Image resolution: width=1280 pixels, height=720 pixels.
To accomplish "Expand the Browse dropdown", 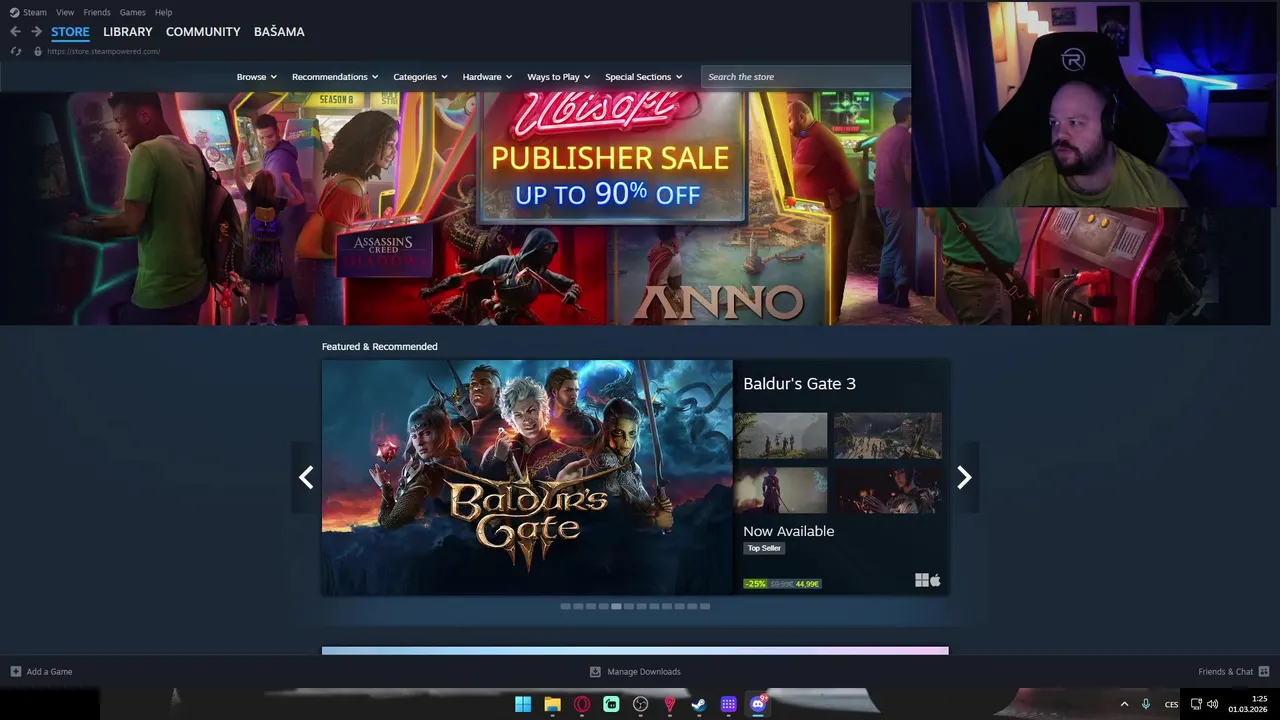I will [257, 77].
